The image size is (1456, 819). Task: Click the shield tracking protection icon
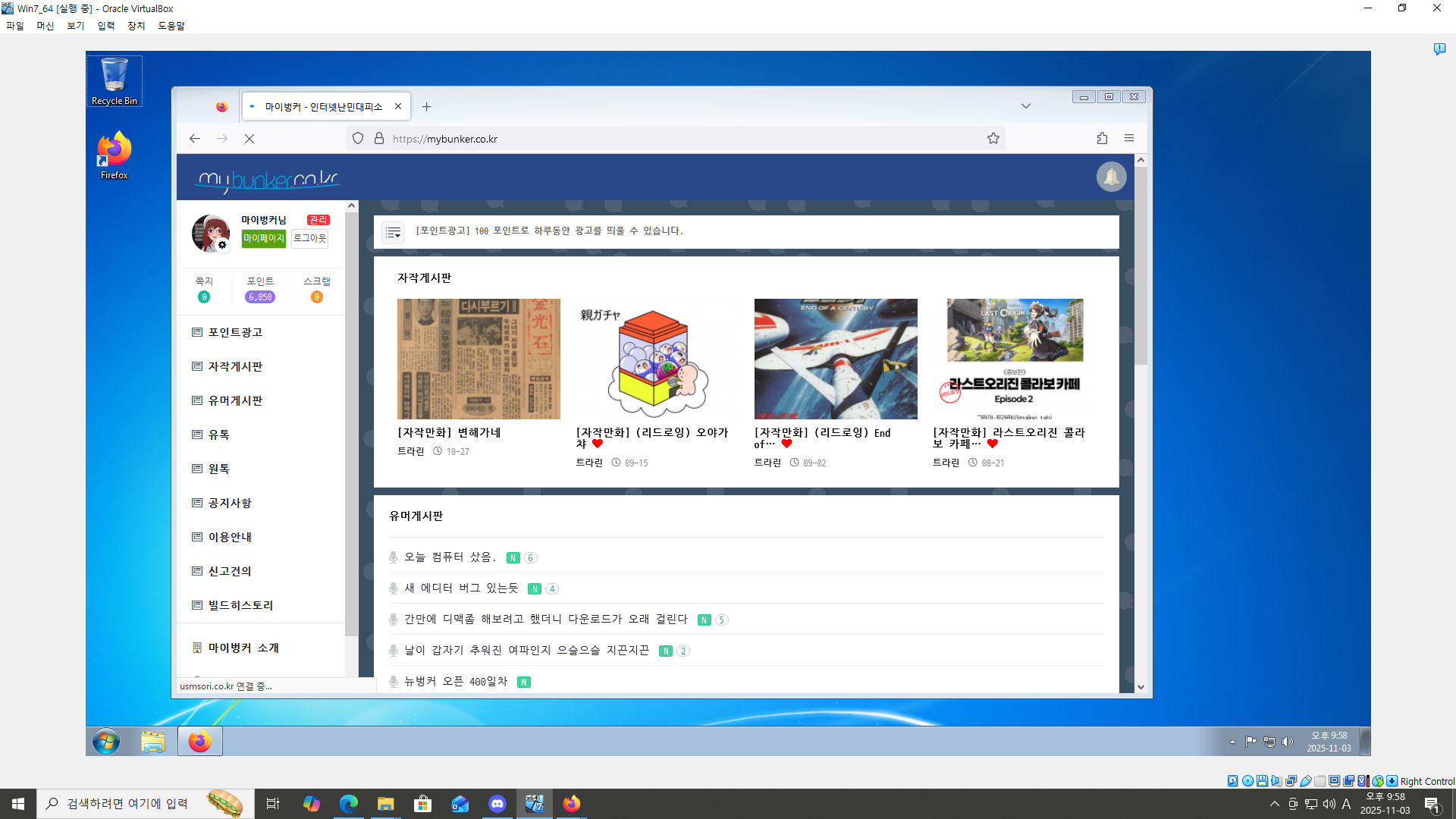tap(358, 138)
